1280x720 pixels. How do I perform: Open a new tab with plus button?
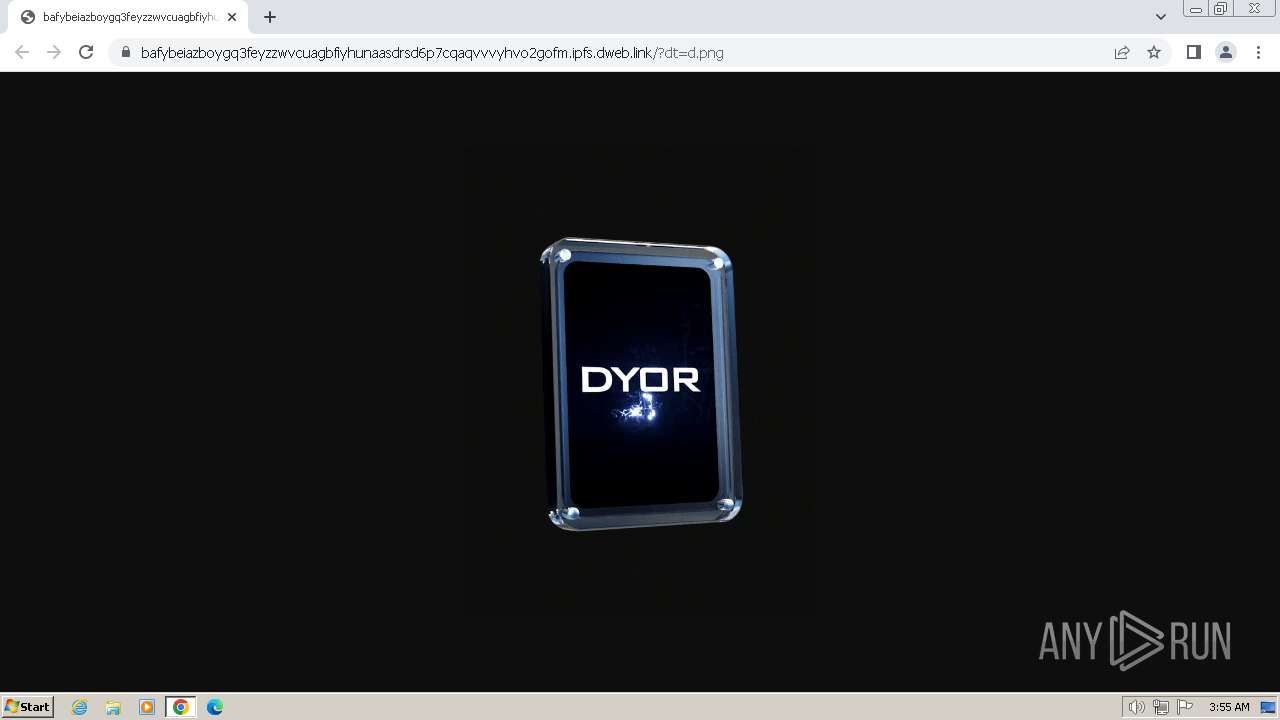point(270,17)
